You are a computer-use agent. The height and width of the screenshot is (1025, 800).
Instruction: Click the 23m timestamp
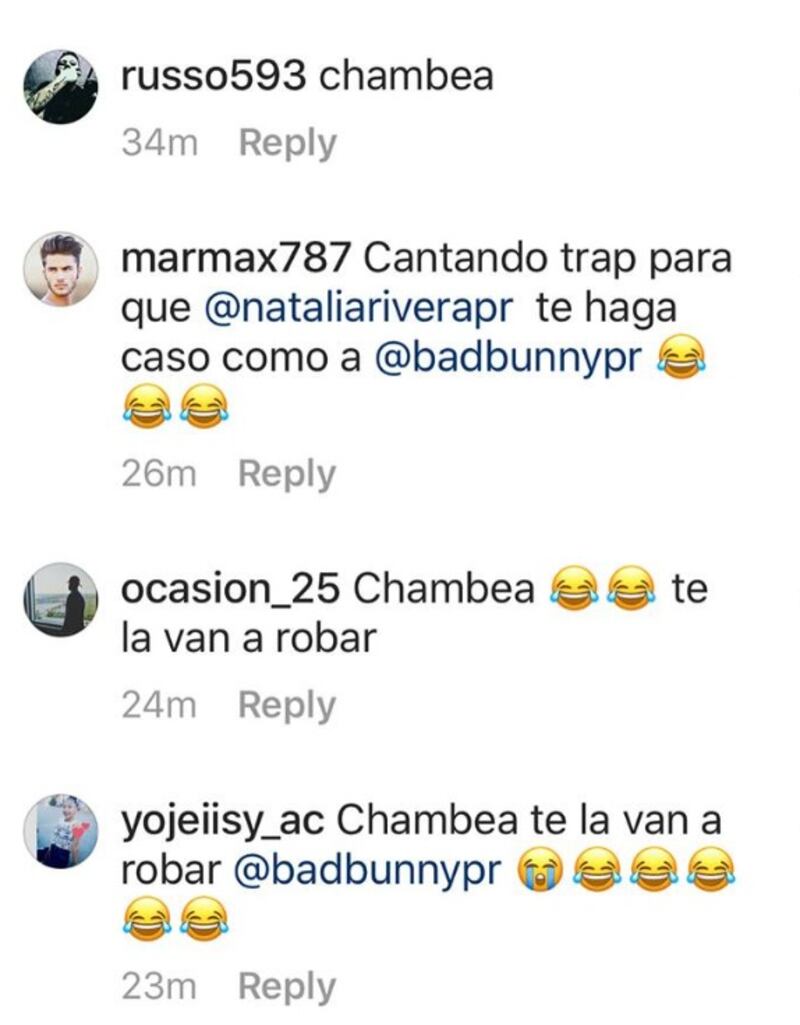click(x=159, y=986)
